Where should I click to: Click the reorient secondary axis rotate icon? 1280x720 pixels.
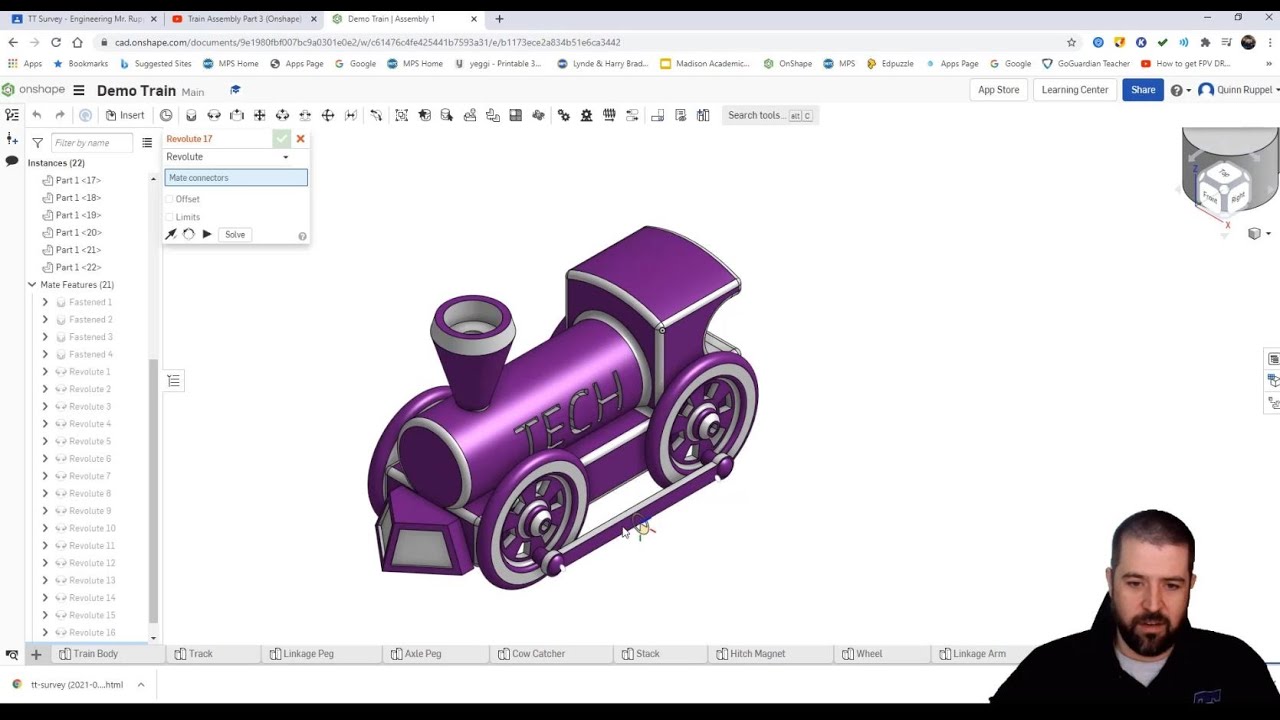coord(189,234)
